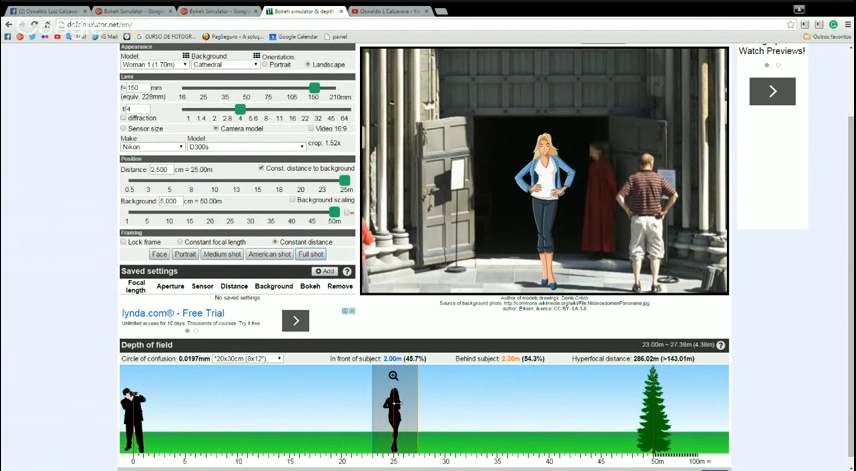The width and height of the screenshot is (856, 471).
Task: Select Constant focal length framing
Action: pos(180,242)
